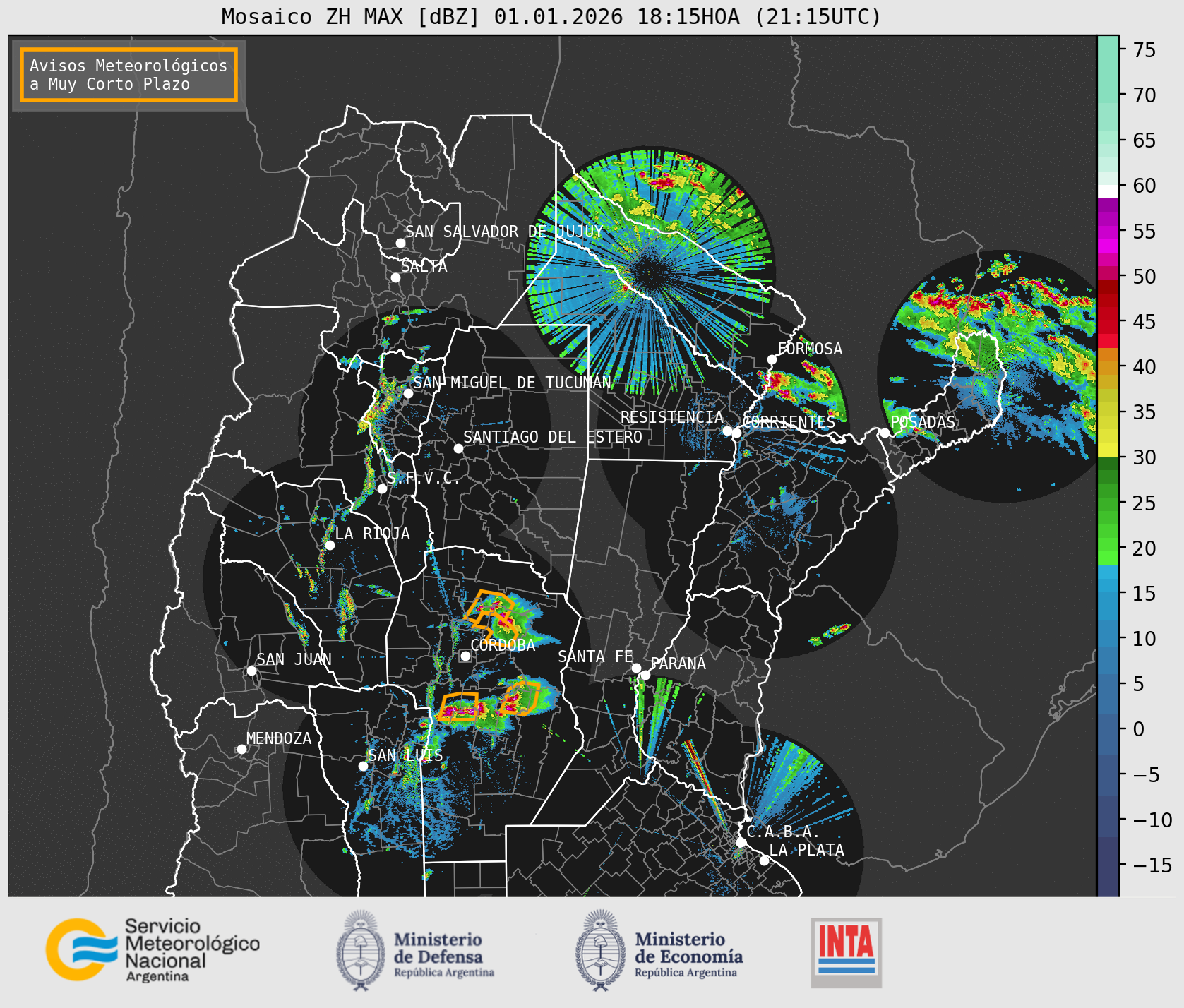This screenshot has width=1184, height=1008.
Task: Click the SANTIAGO DEL ESTERO marker dot
Action: coord(458,448)
